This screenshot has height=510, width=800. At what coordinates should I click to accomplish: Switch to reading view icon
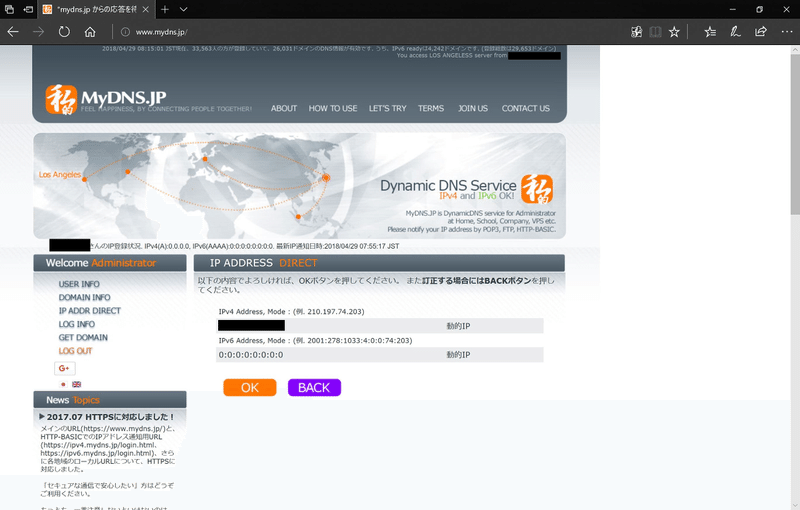(x=655, y=32)
